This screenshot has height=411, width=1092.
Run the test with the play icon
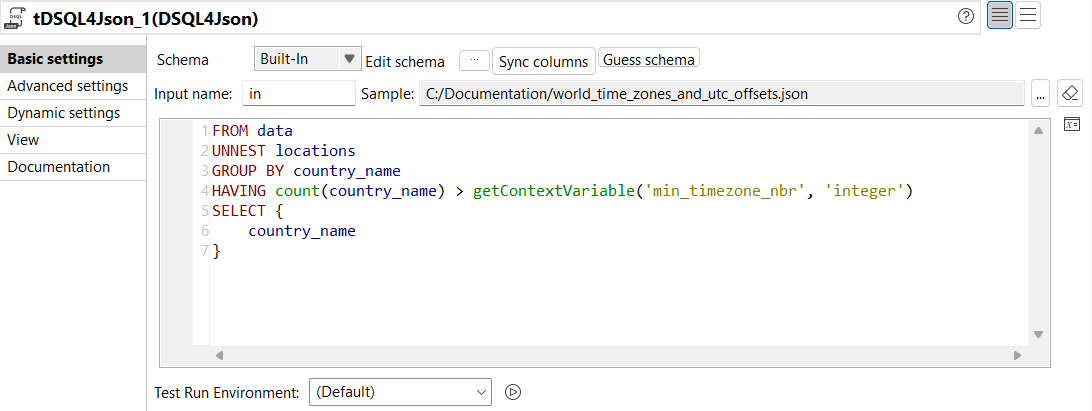[513, 392]
